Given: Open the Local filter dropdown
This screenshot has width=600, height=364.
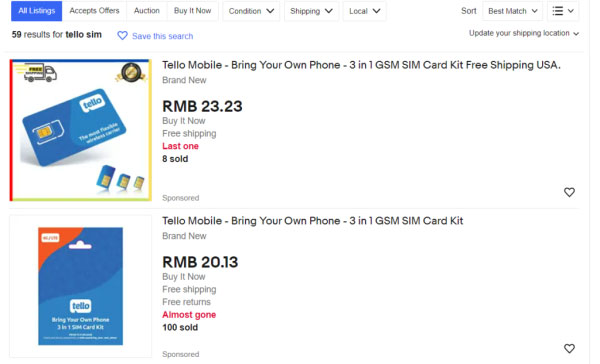Looking at the screenshot, I should click(x=364, y=11).
